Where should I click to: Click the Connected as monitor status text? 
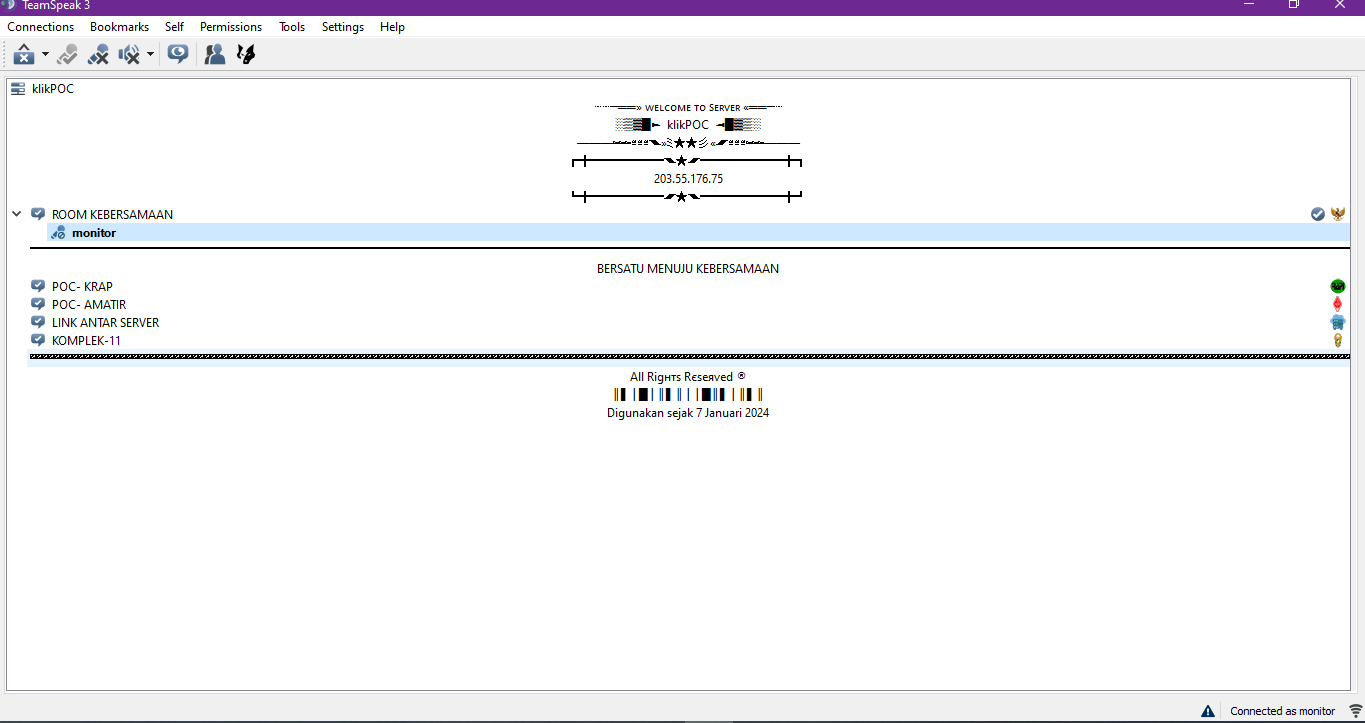click(1283, 711)
